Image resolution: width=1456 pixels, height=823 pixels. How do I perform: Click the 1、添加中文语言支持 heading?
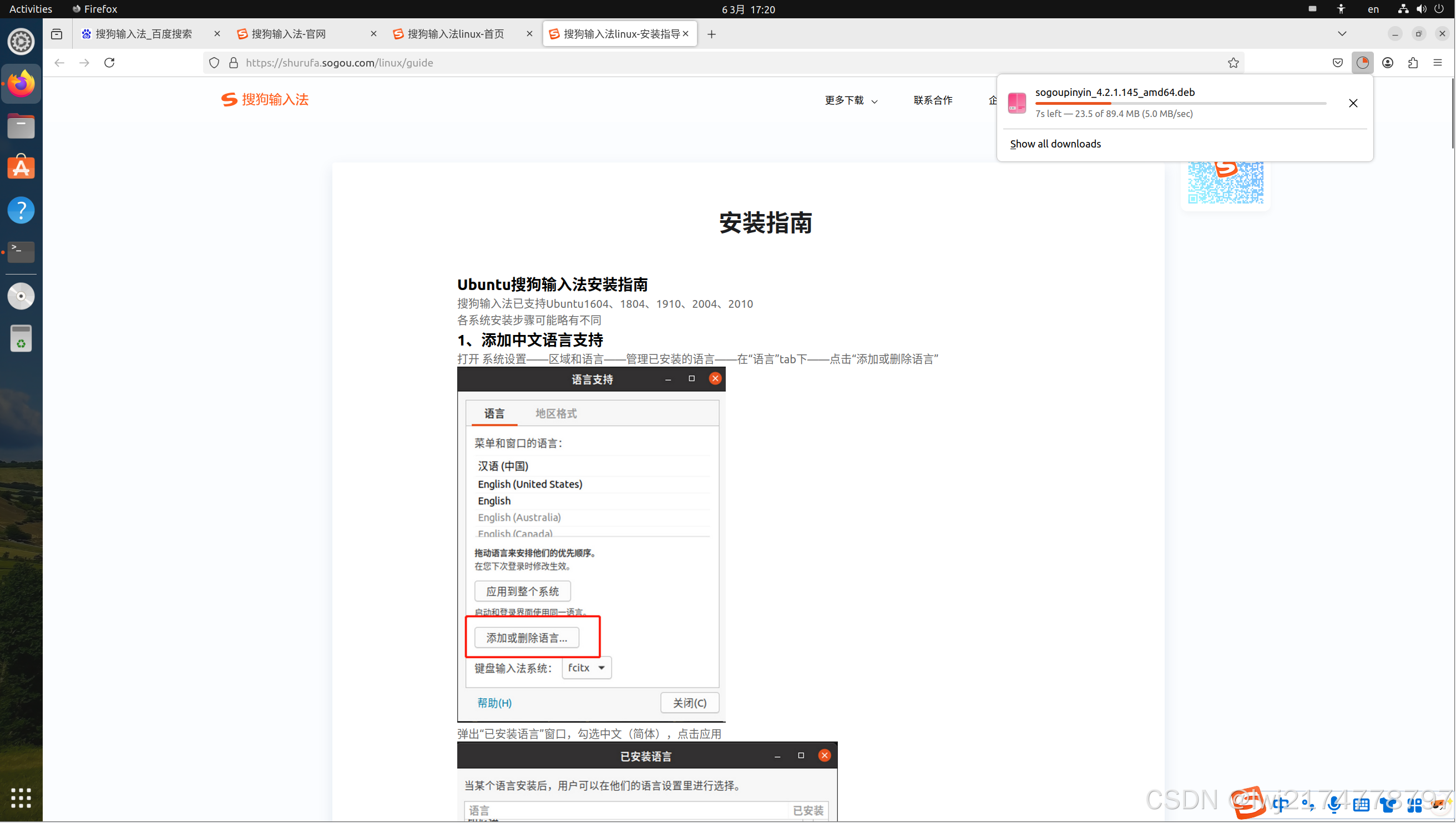click(x=530, y=340)
